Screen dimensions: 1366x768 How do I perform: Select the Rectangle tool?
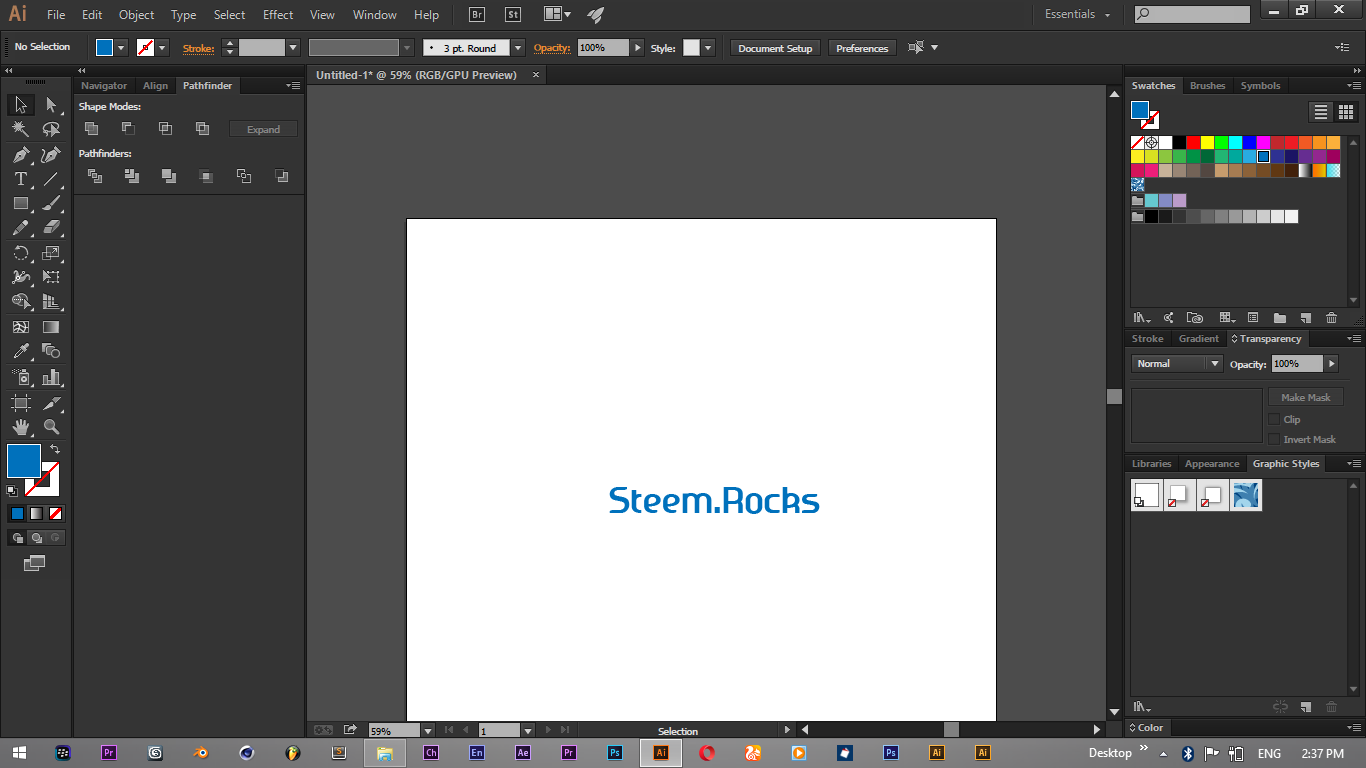[x=20, y=204]
